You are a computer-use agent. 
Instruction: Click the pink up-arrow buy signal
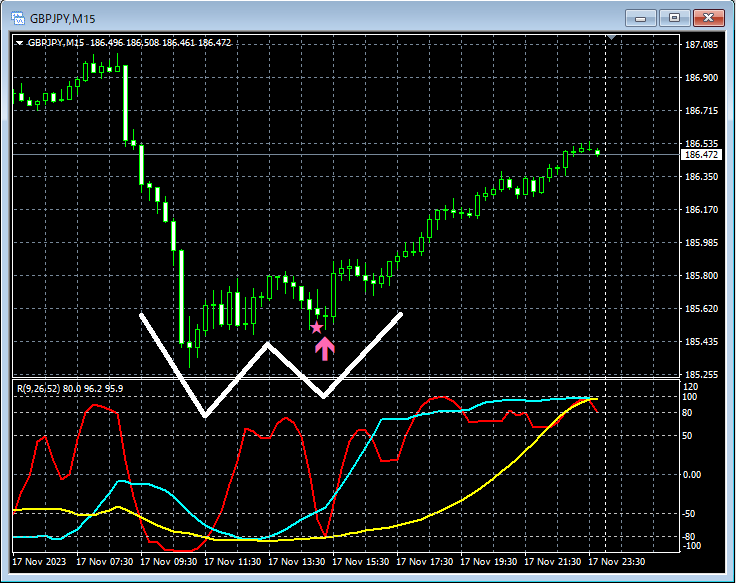tap(324, 349)
